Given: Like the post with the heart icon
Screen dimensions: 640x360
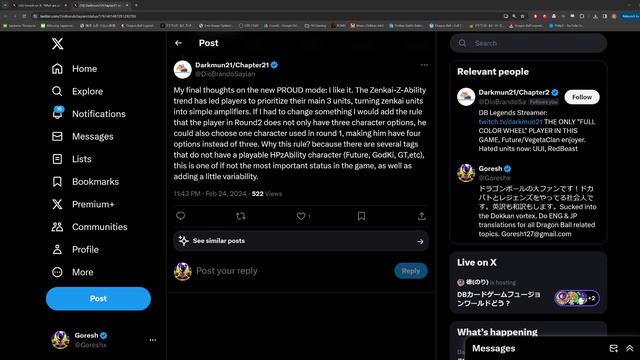Looking at the screenshot, I should [301, 216].
